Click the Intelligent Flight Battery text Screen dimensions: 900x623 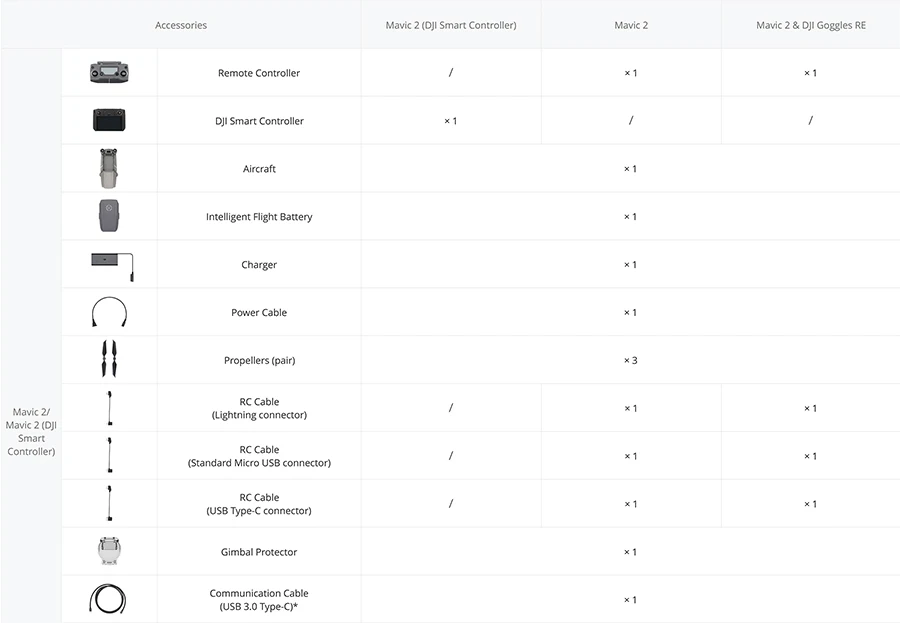coord(259,216)
